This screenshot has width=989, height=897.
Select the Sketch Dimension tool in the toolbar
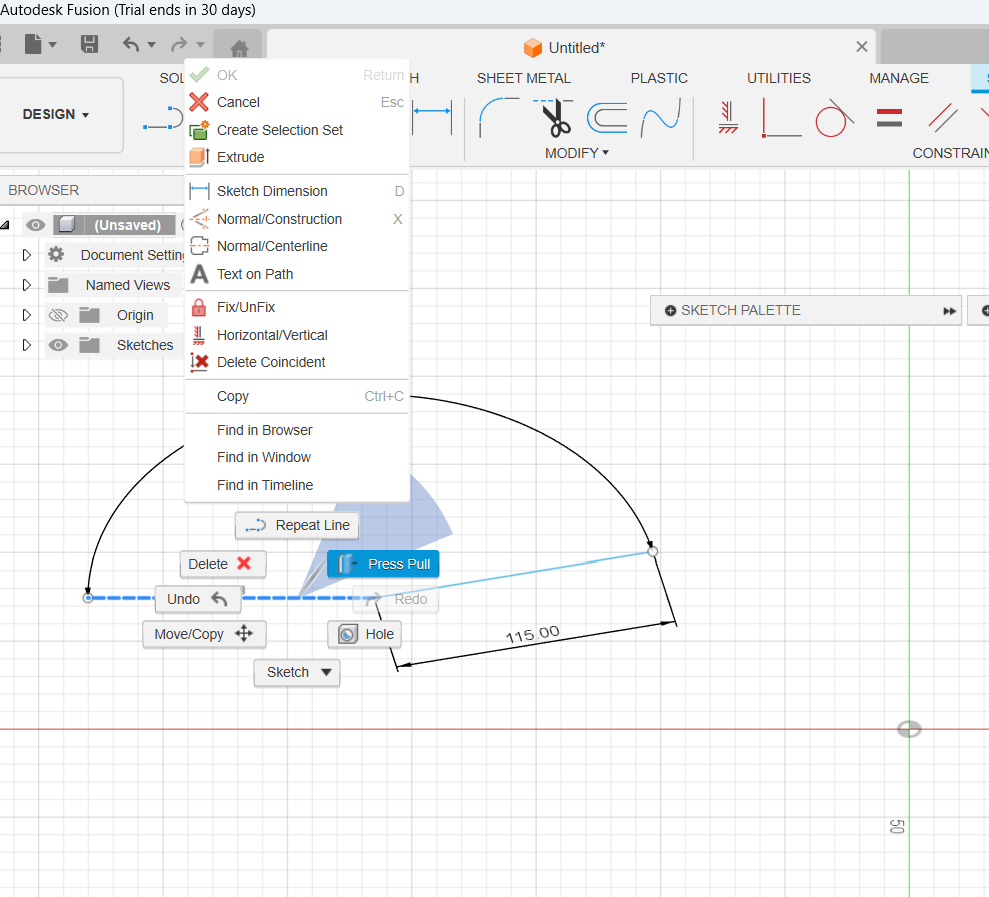click(433, 118)
